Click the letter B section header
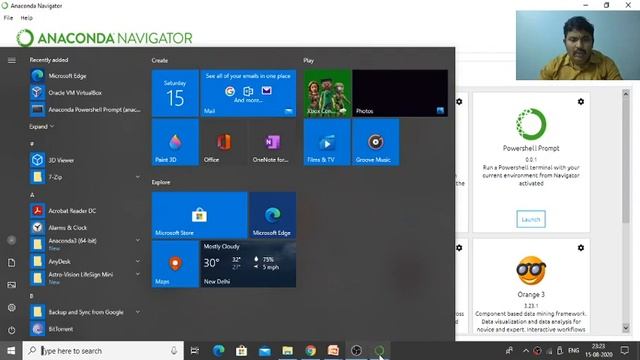This screenshot has height=360, width=640. click(x=32, y=296)
